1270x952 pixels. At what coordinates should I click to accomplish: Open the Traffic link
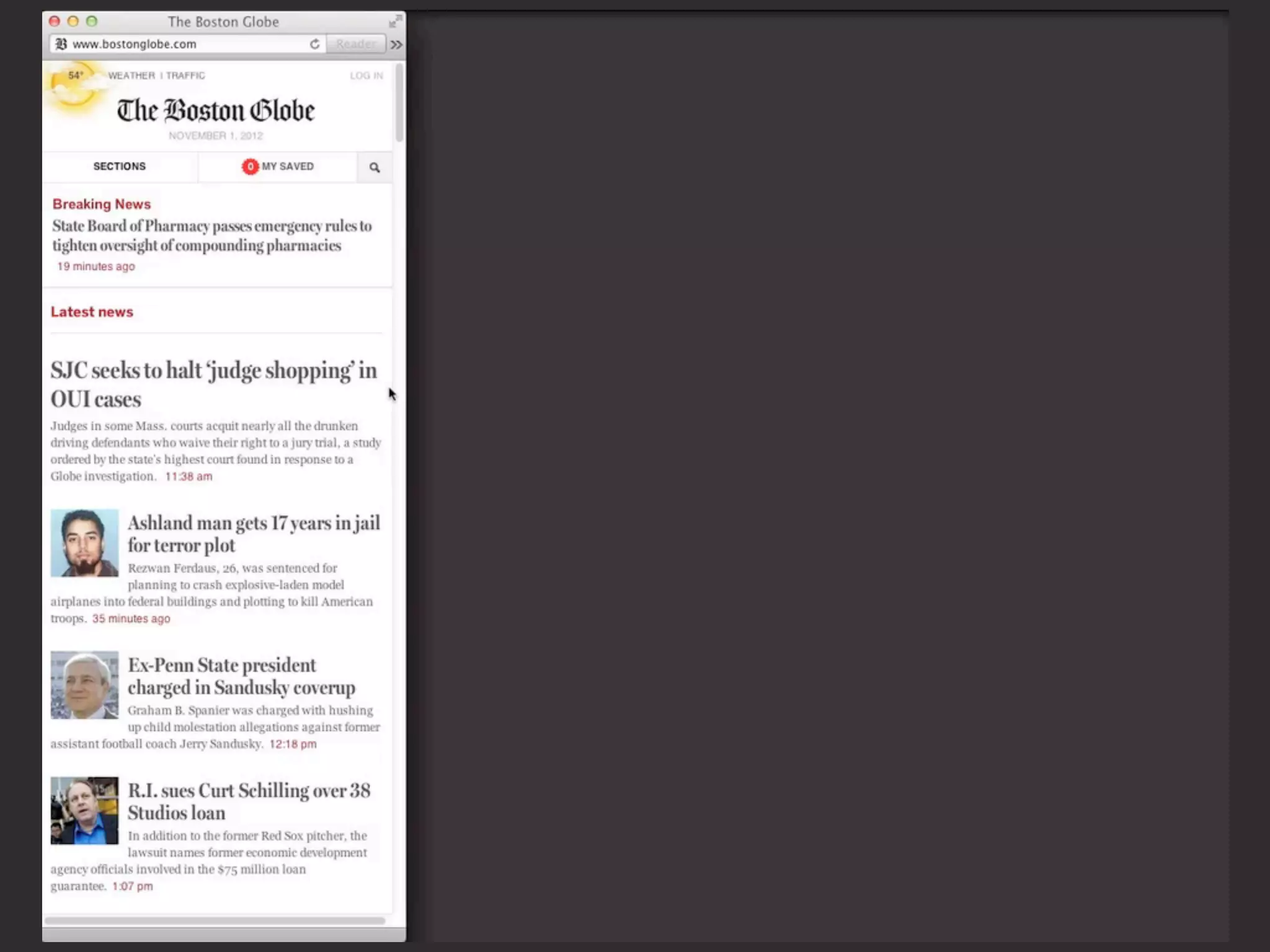[x=185, y=76]
